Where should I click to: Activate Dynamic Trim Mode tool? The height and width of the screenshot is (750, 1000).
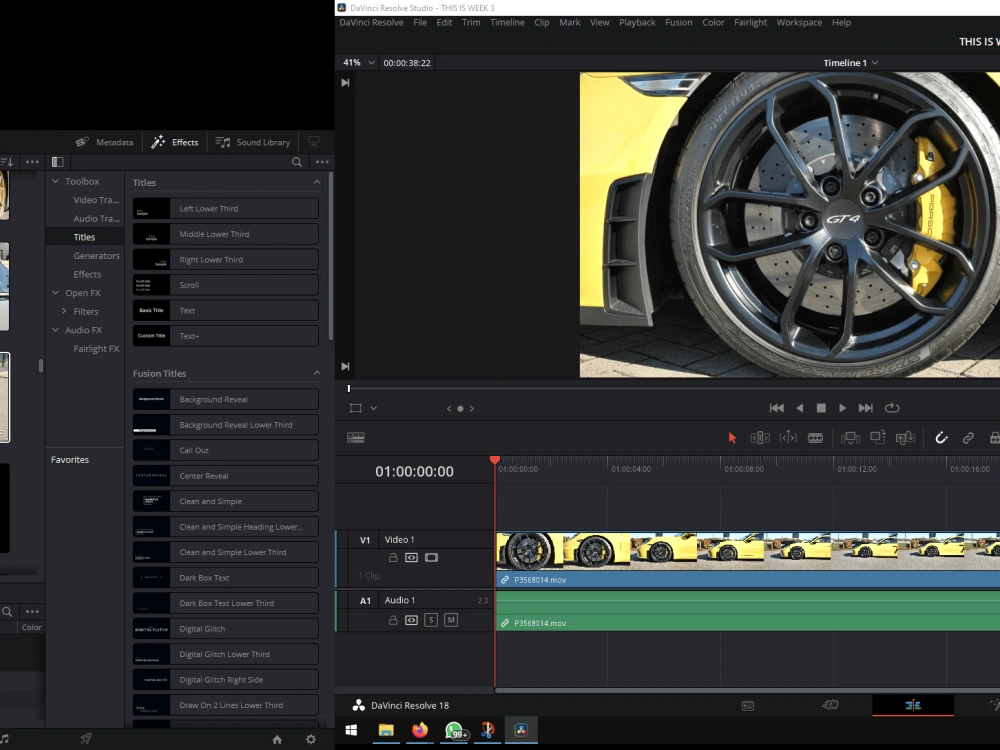788,438
